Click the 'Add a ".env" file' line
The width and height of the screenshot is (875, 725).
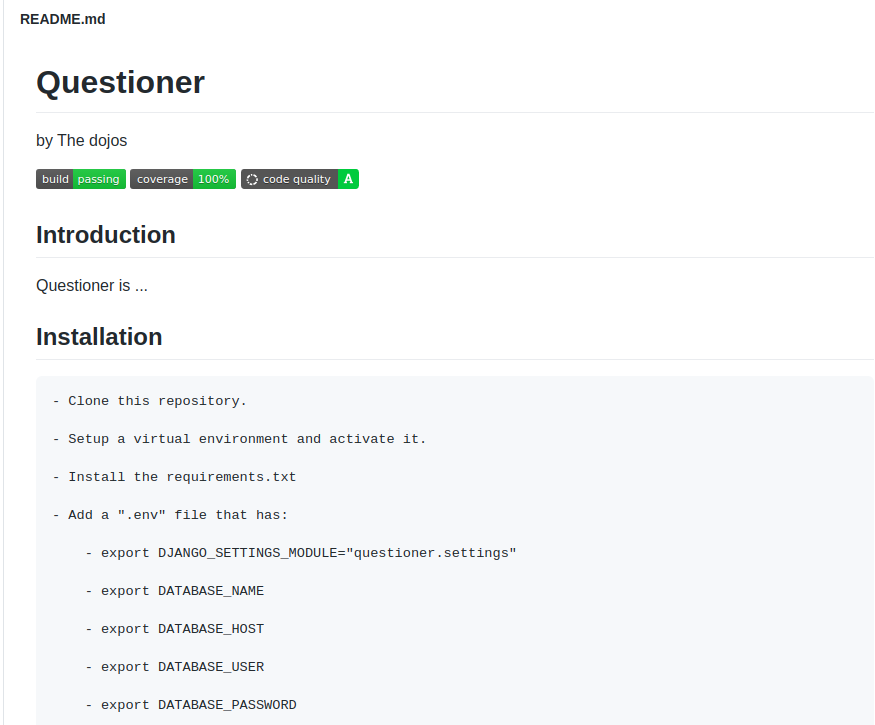[170, 515]
